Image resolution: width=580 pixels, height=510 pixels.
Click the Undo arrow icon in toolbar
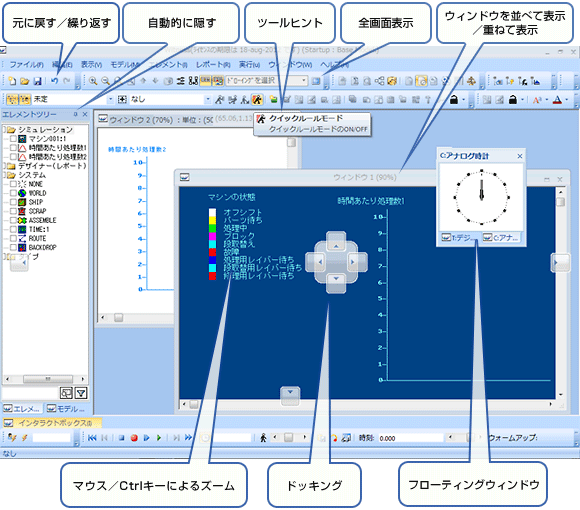point(55,81)
